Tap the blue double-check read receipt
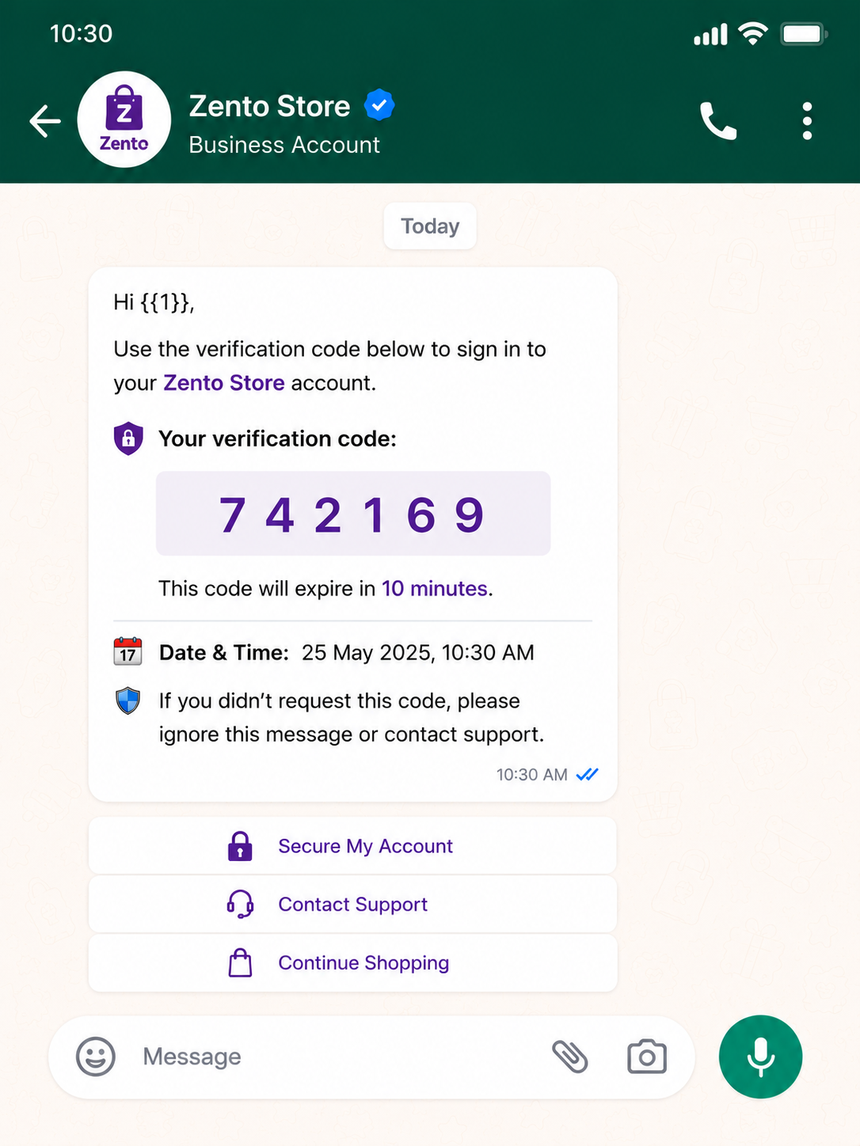 point(587,775)
